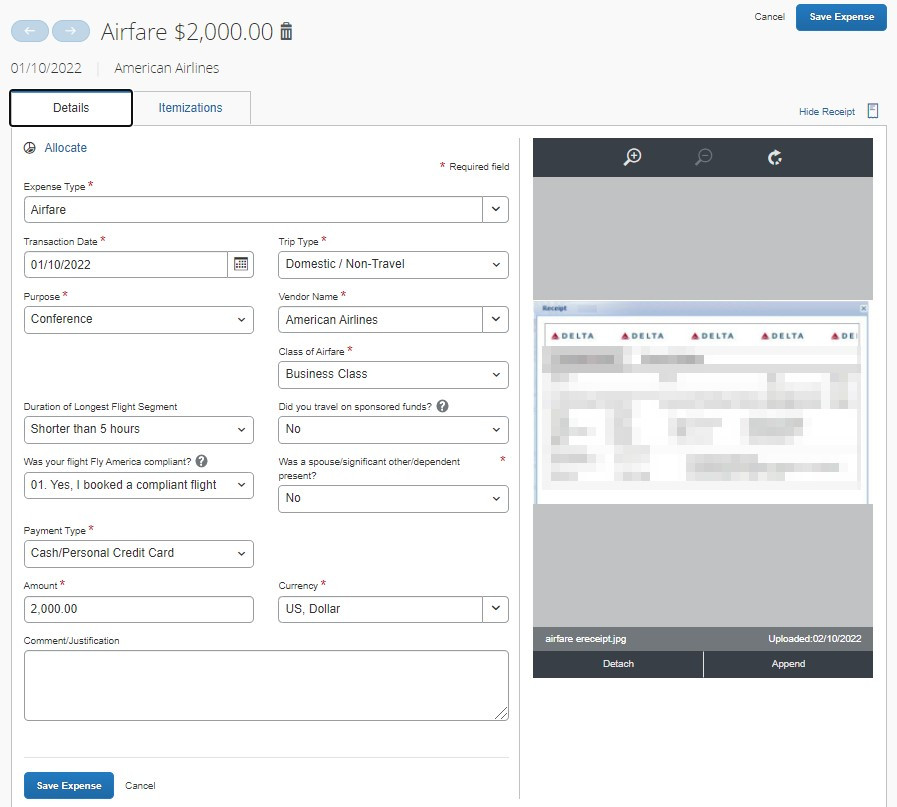Click the Comment/Justification text area
The image size is (897, 807).
[266, 685]
